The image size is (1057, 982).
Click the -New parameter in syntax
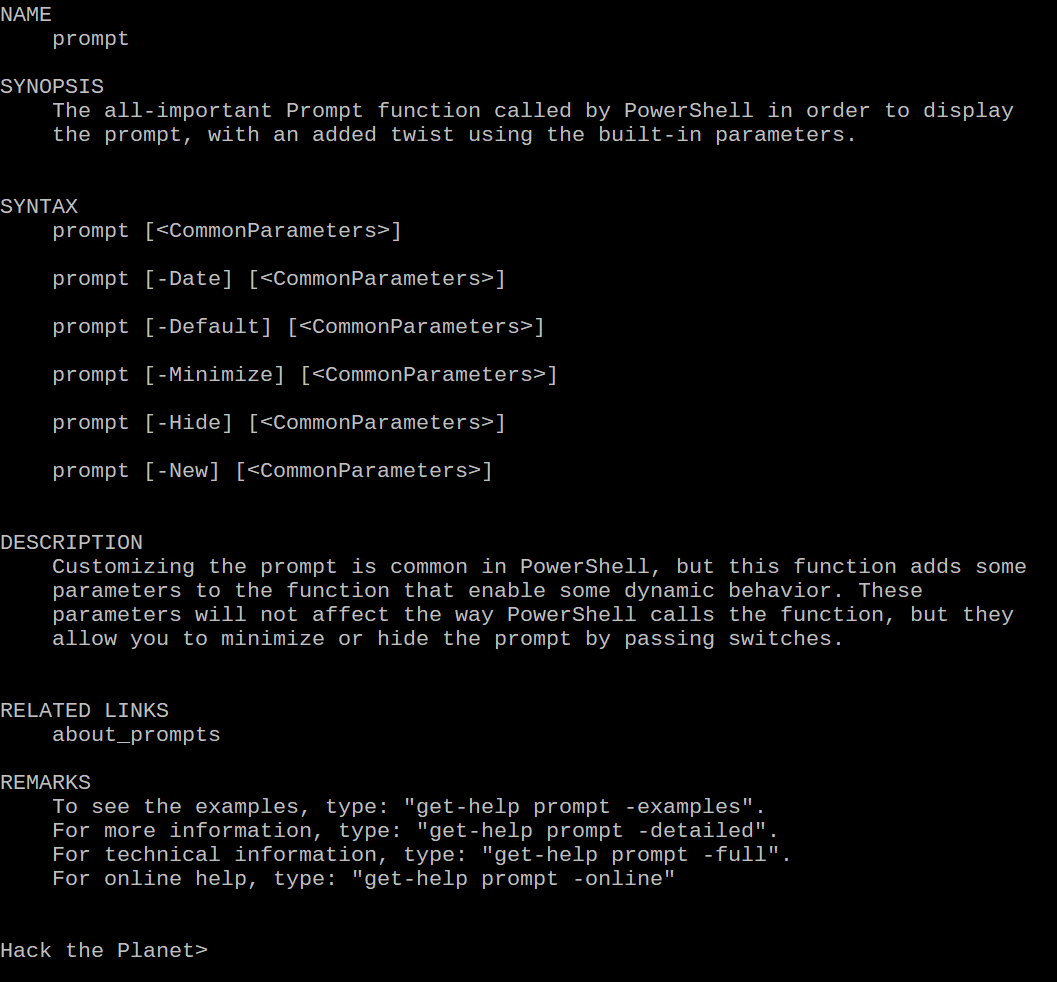point(182,471)
